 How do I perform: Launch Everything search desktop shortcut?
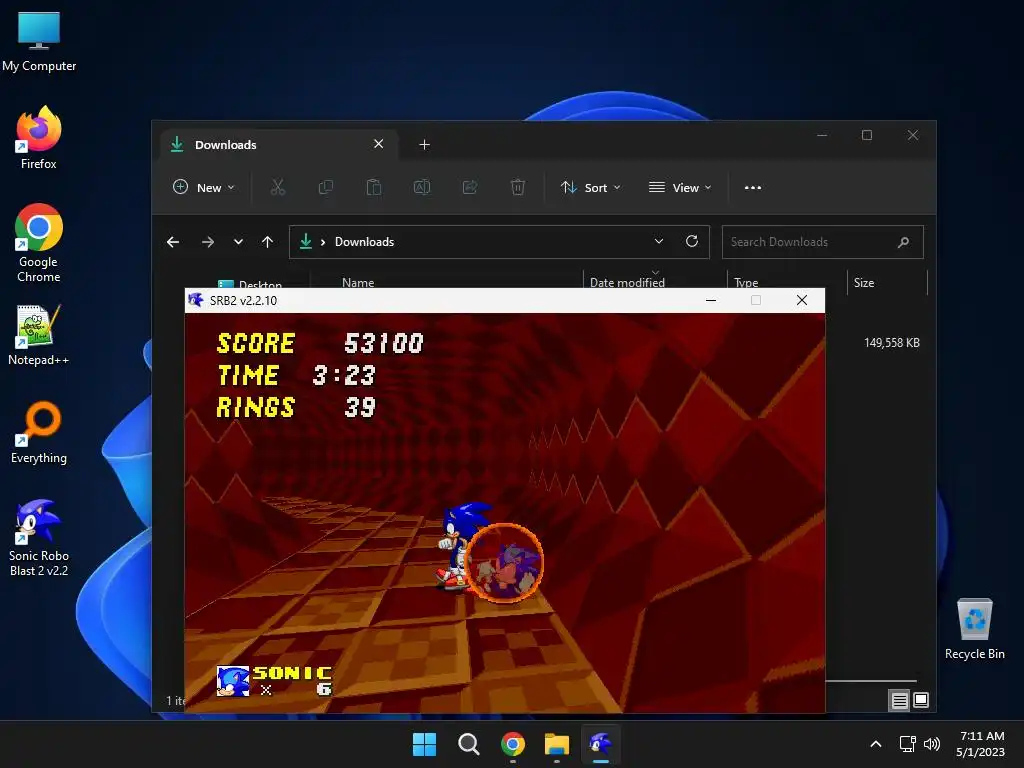tap(39, 432)
